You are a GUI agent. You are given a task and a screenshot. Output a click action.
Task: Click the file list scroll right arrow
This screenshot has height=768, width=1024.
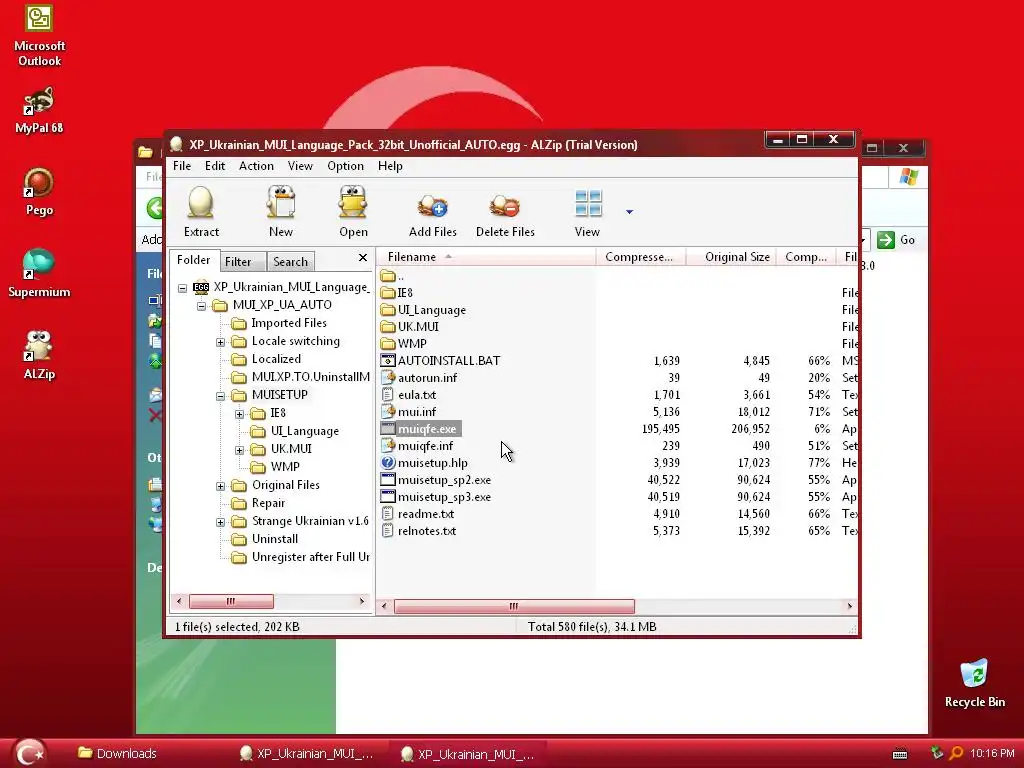pos(849,606)
